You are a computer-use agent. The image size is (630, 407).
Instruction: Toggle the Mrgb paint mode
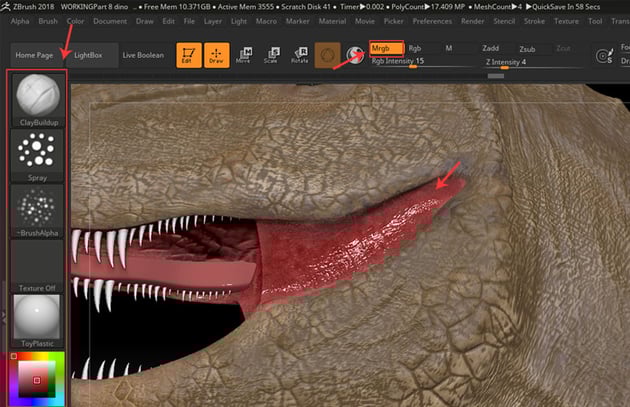click(386, 47)
